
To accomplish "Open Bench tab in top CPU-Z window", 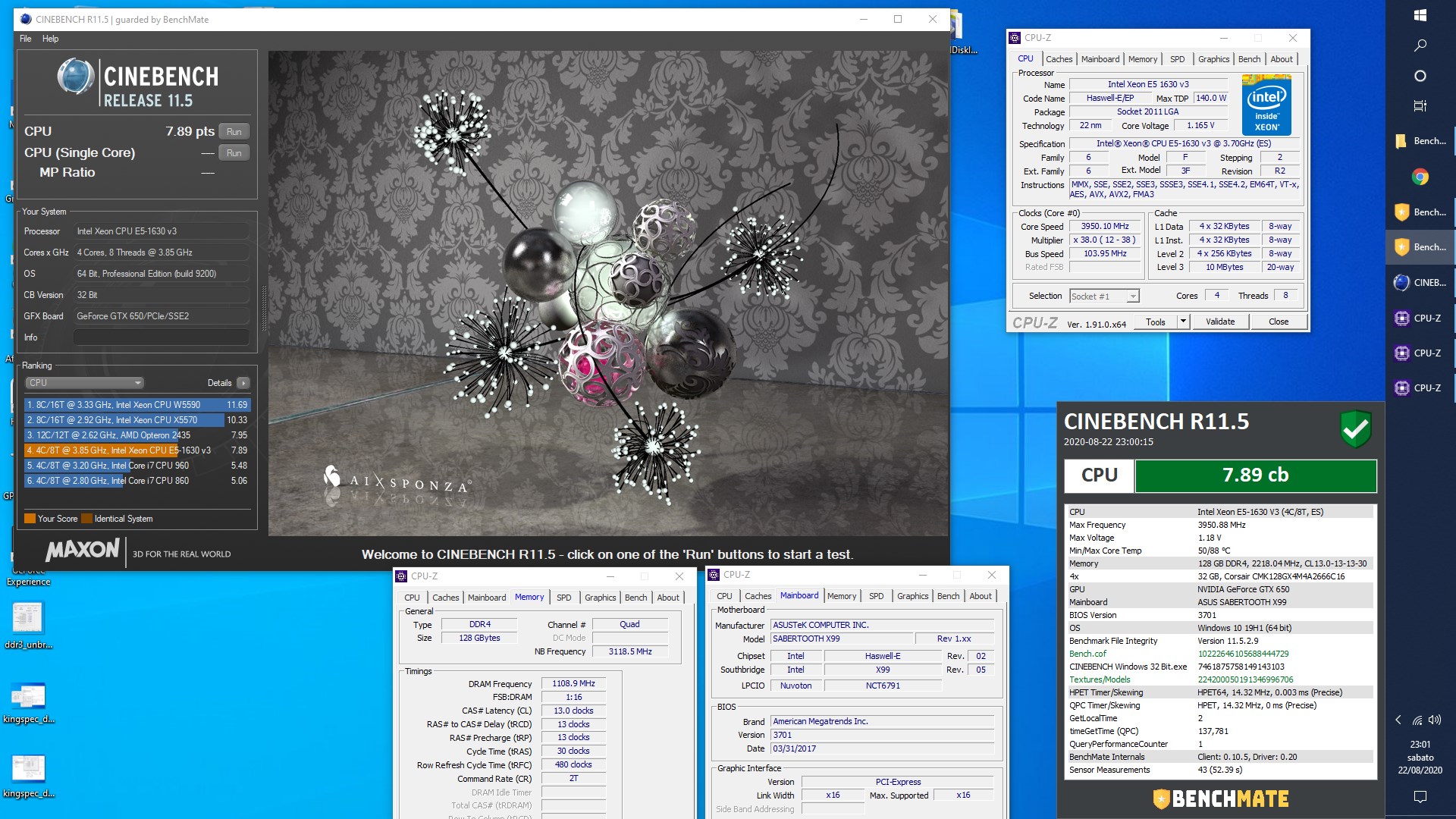I will (1249, 59).
